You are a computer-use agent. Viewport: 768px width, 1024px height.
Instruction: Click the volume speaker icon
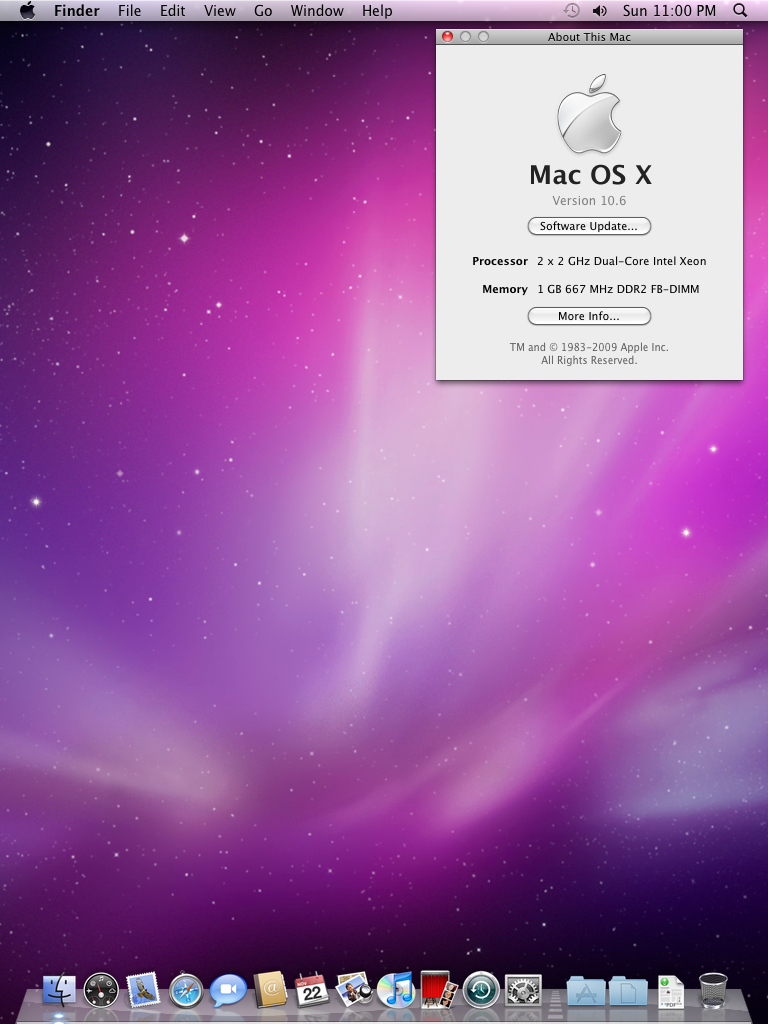tap(600, 10)
